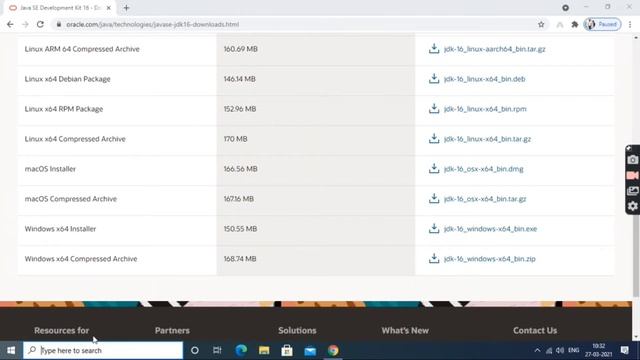Click download icon for jdk-16_osx-x64_bin.tar.gz
640x360 pixels.
click(434, 198)
